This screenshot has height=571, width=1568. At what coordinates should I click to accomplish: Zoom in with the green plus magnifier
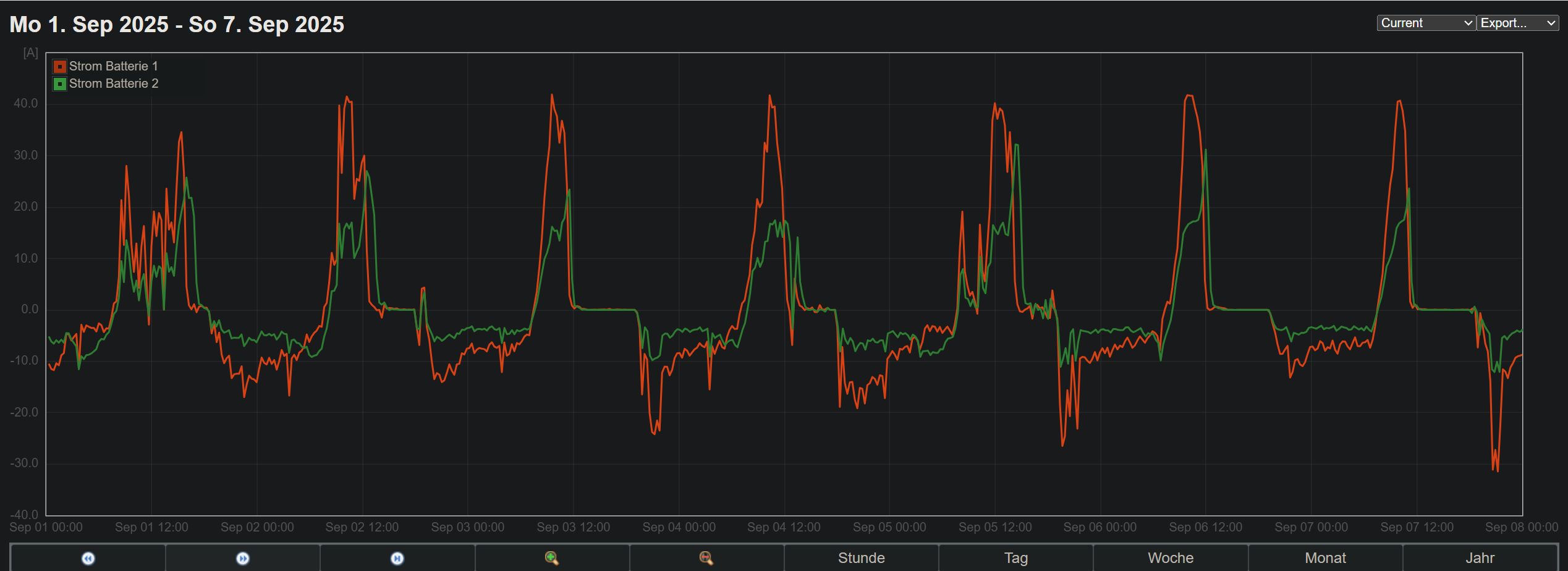click(x=552, y=559)
